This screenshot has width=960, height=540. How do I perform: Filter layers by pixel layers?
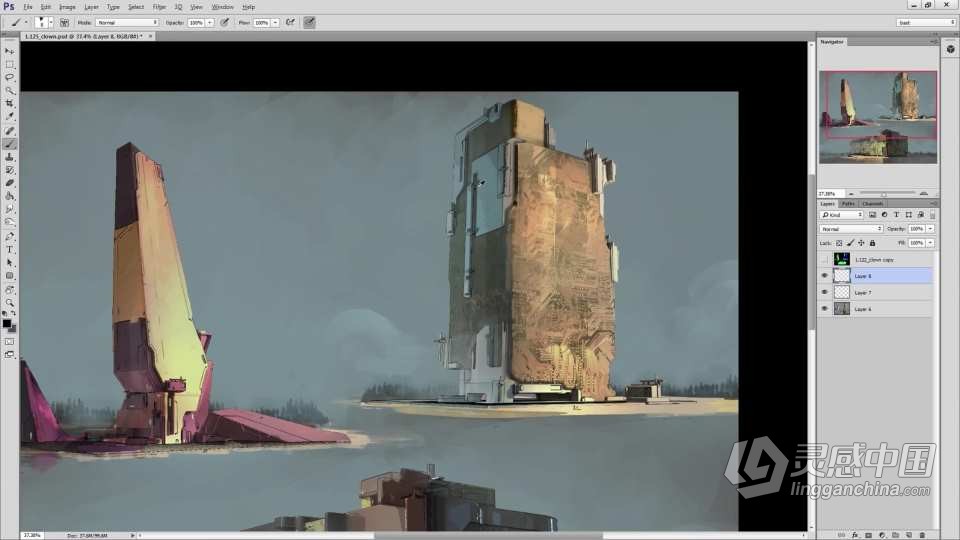pyautogui.click(x=872, y=215)
